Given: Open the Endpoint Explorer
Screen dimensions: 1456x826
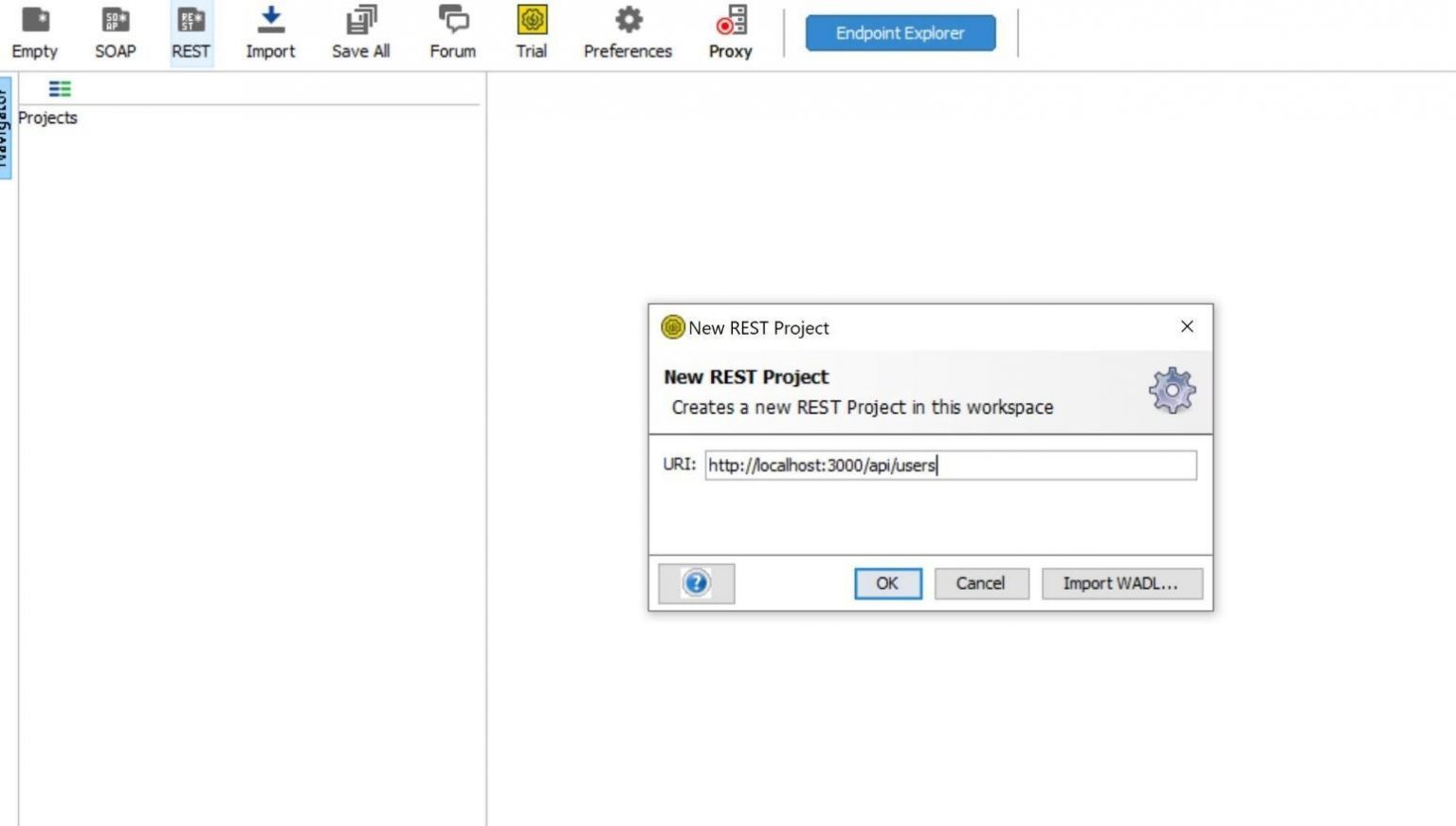Looking at the screenshot, I should point(899,31).
